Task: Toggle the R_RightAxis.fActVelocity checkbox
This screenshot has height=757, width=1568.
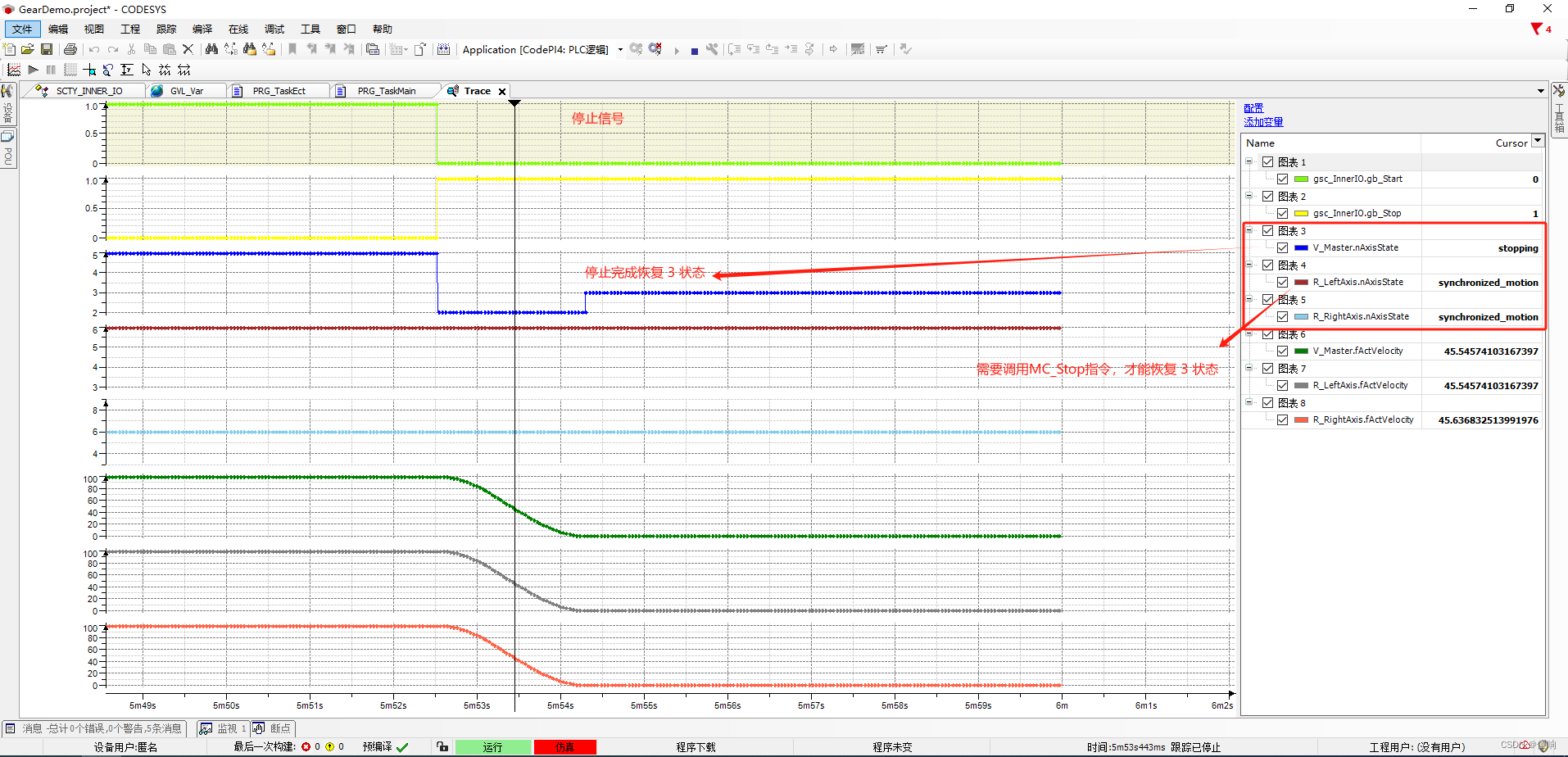Action: pos(1282,419)
